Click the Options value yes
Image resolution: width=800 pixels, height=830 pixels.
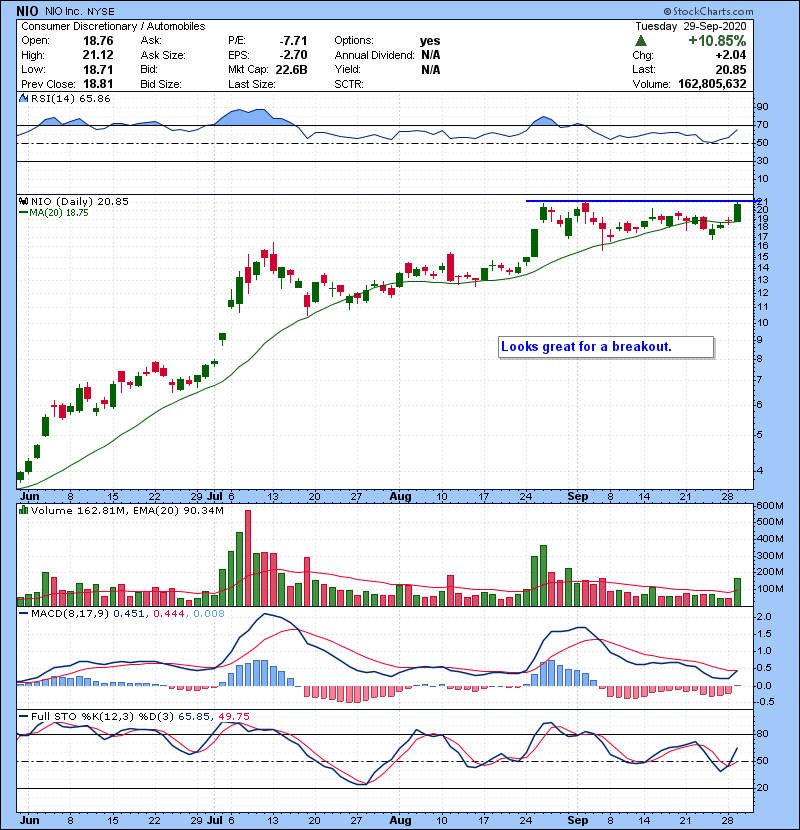430,41
